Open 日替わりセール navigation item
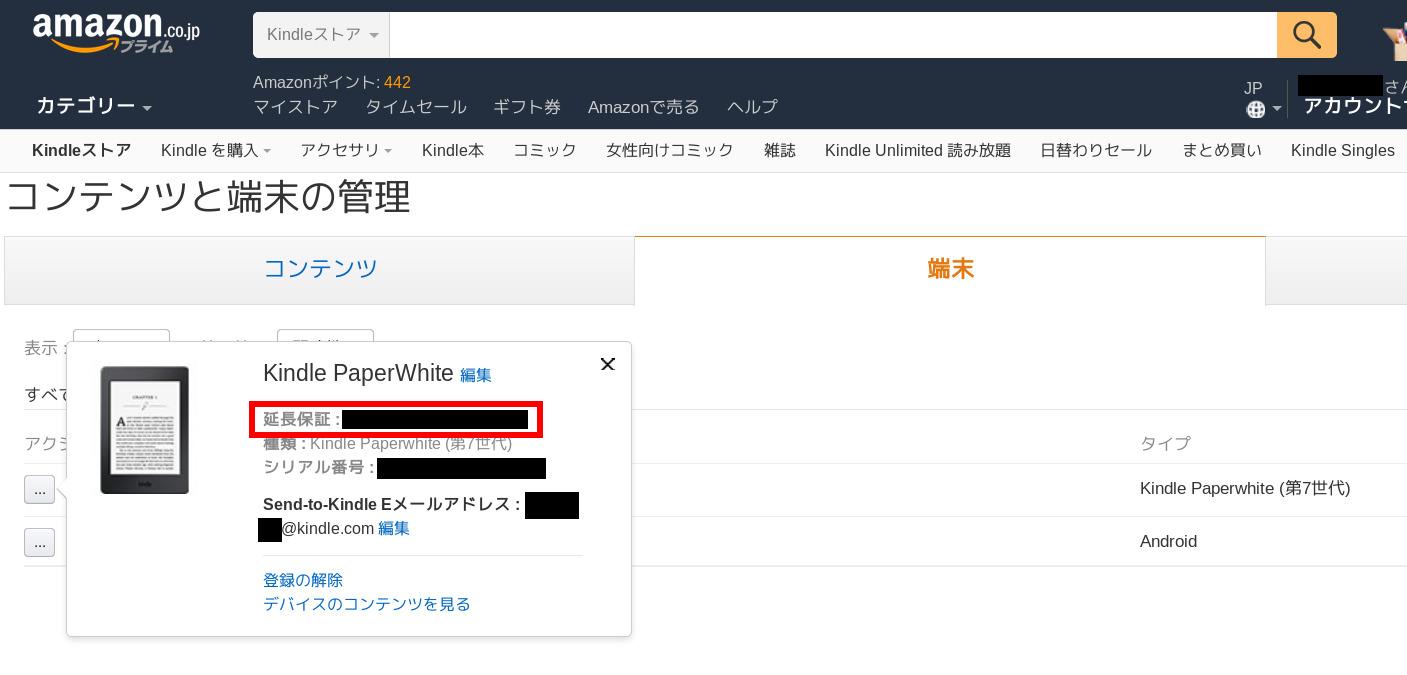1407x675 pixels. (1096, 150)
